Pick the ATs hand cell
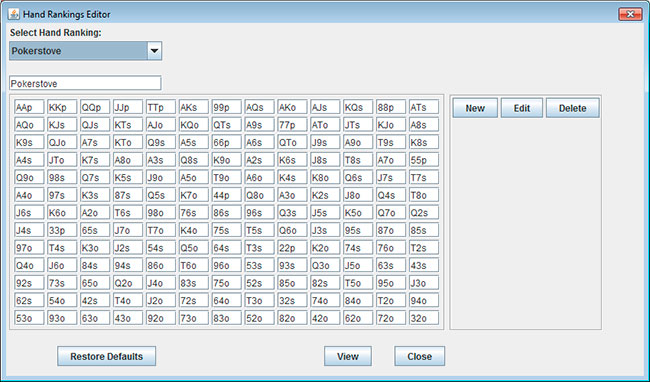This screenshot has width=650, height=382. coord(424,107)
